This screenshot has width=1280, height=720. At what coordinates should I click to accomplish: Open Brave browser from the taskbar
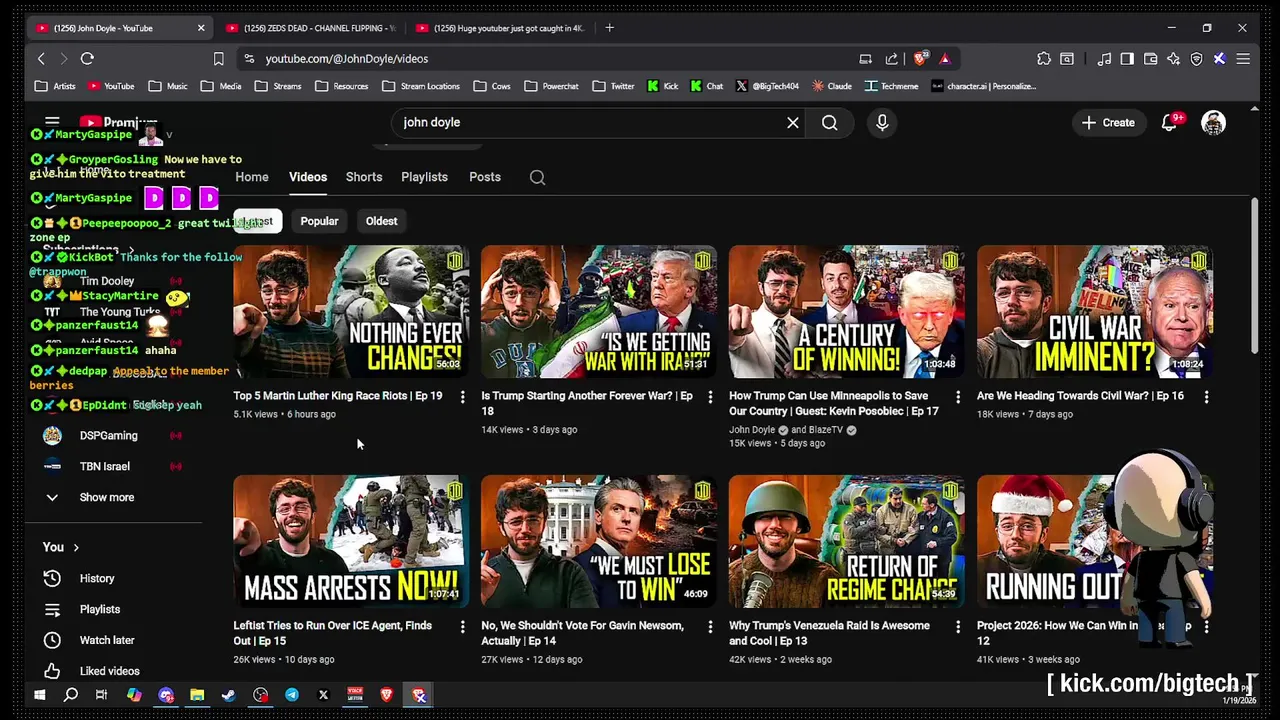387,695
